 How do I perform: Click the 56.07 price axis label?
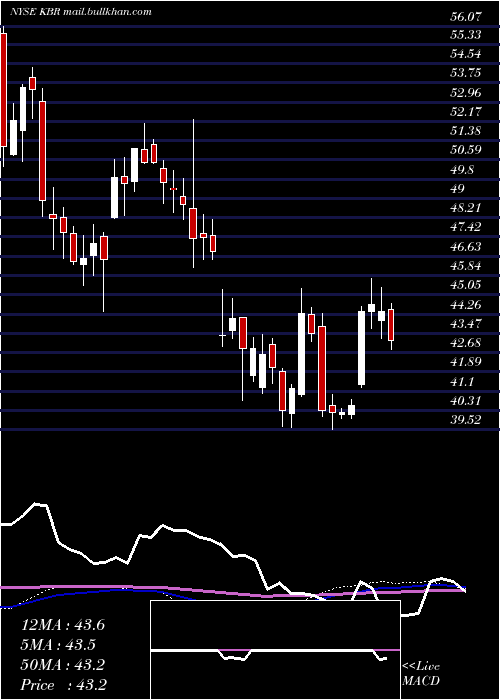click(x=466, y=17)
